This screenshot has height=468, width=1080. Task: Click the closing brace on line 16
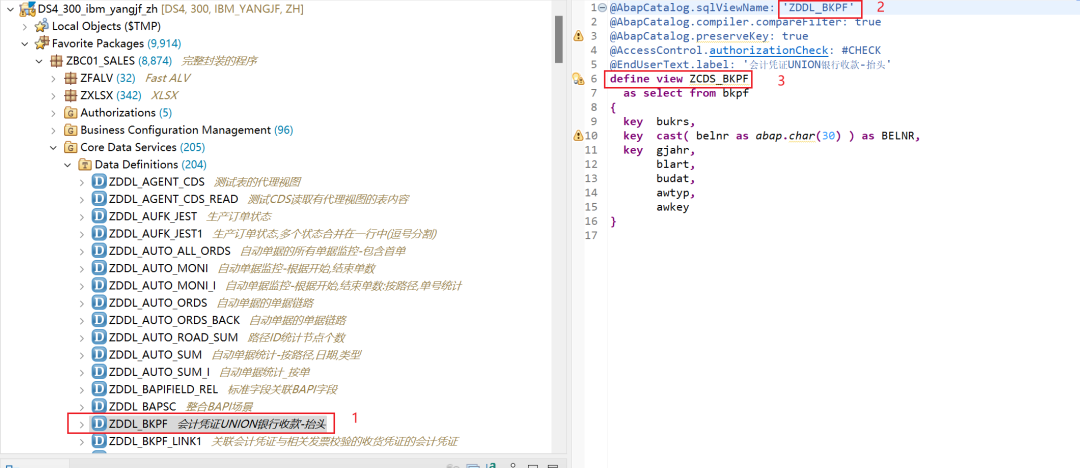613,221
